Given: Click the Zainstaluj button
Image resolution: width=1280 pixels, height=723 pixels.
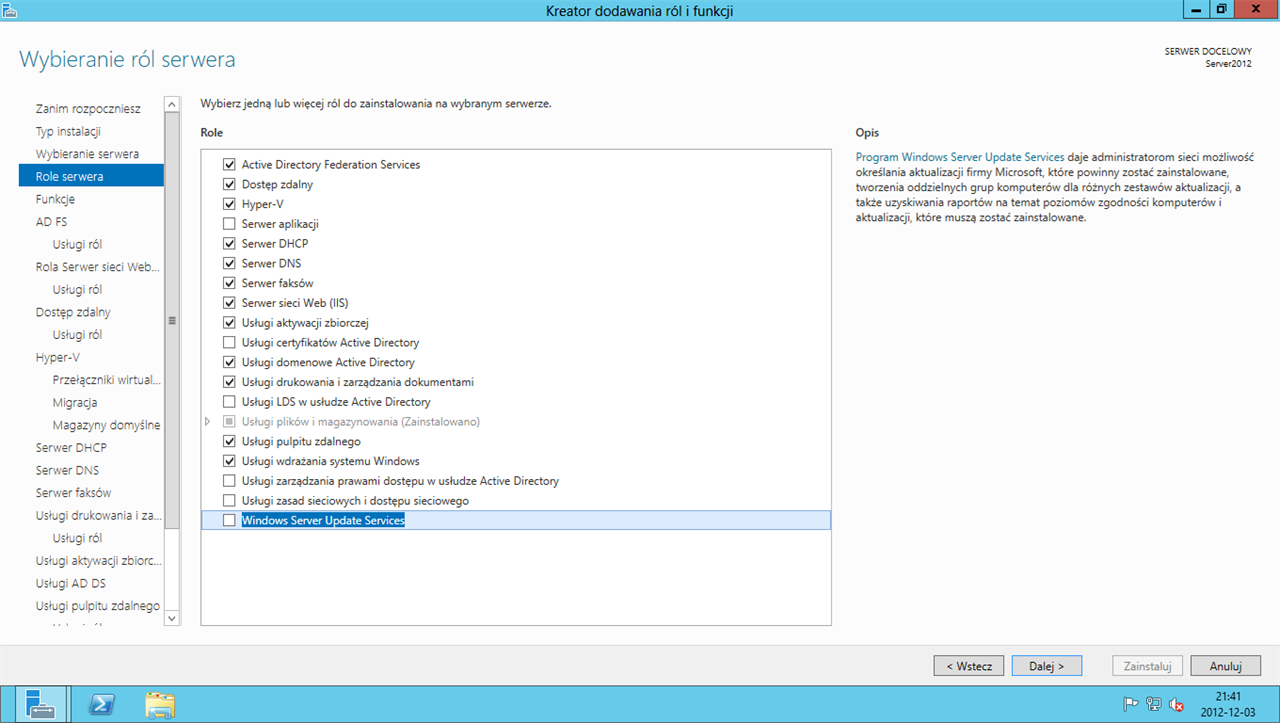Looking at the screenshot, I should pos(1148,666).
